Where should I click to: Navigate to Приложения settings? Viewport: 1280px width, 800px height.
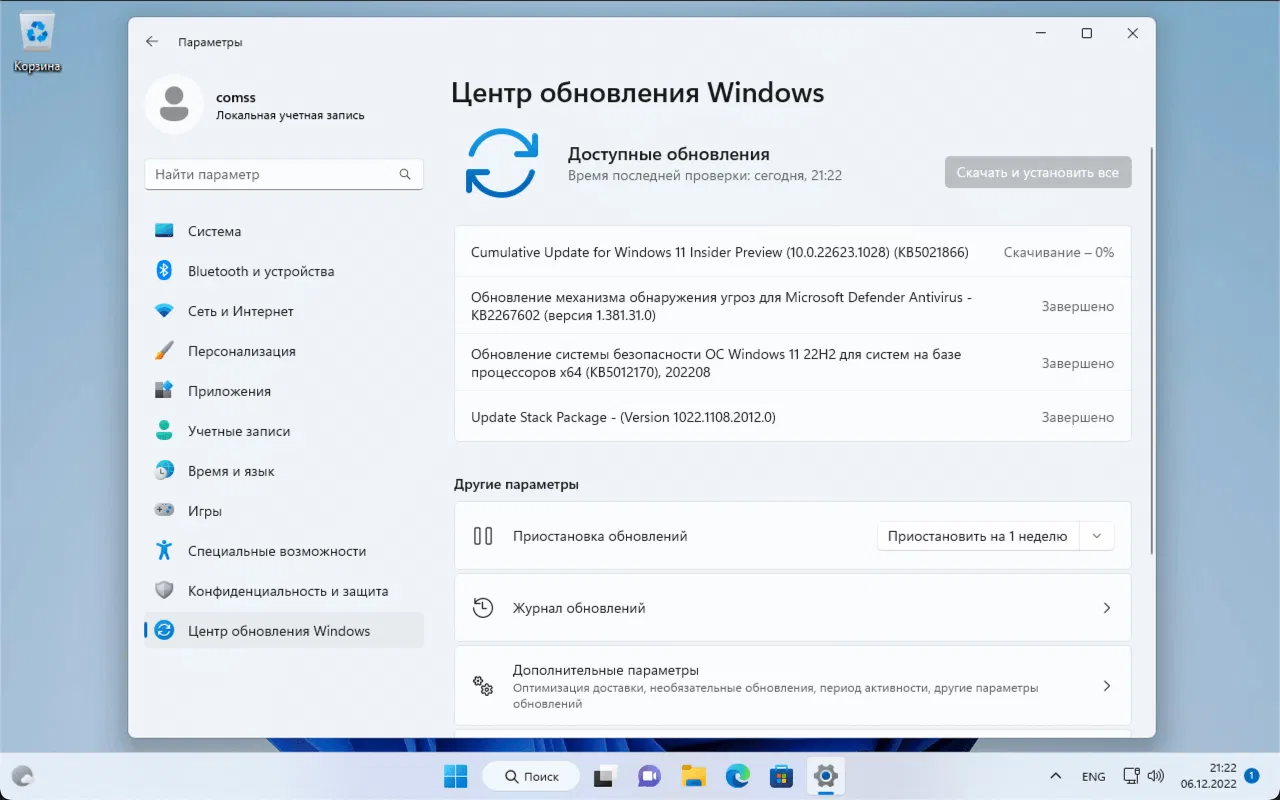pyautogui.click(x=284, y=391)
